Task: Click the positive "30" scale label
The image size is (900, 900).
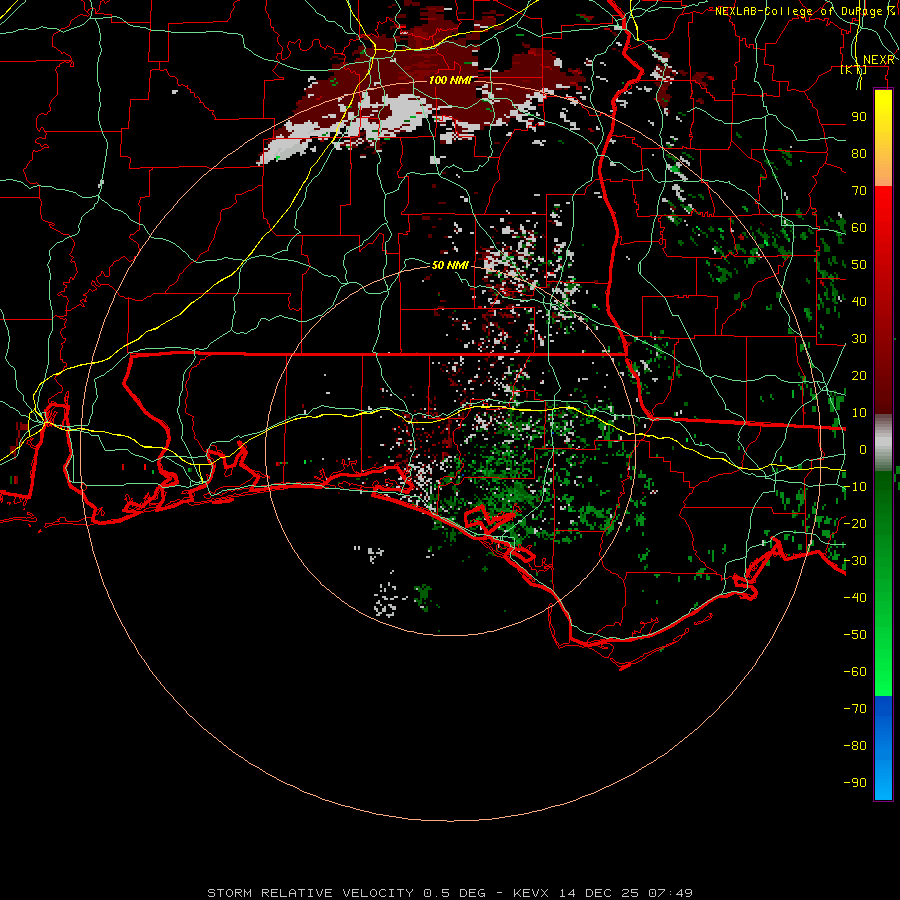Action: pyautogui.click(x=859, y=339)
